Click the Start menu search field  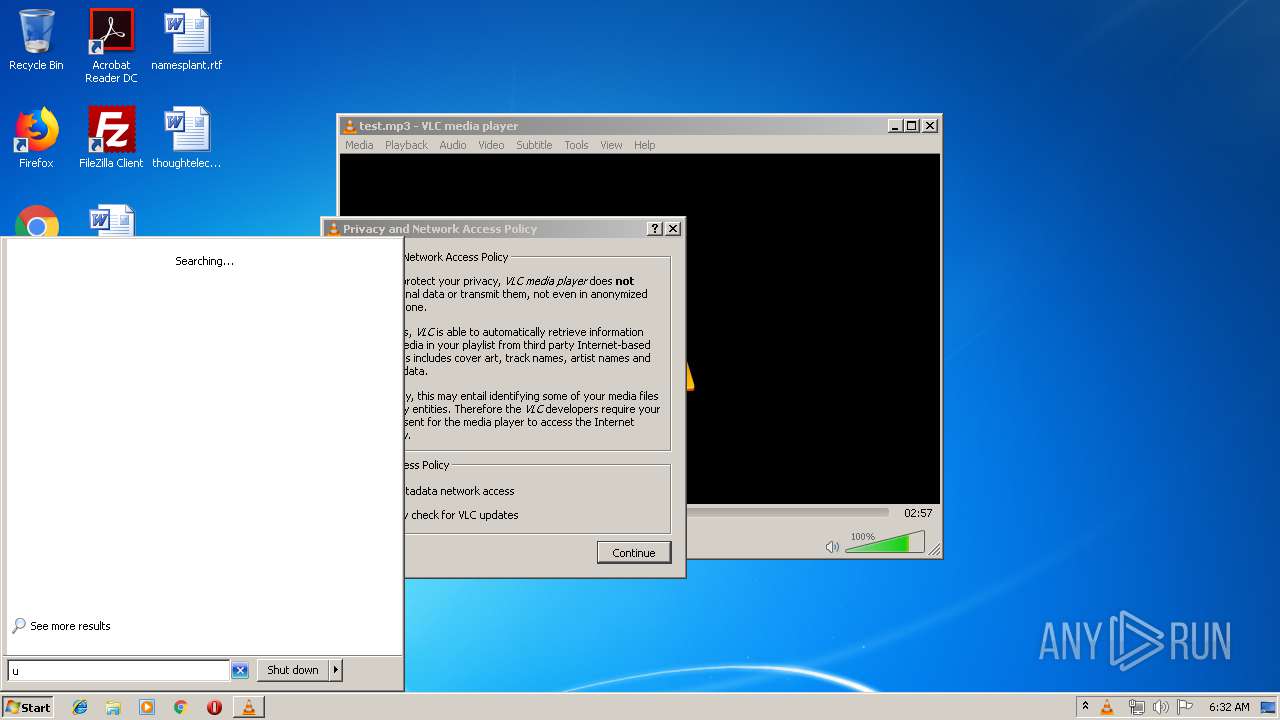pos(119,670)
